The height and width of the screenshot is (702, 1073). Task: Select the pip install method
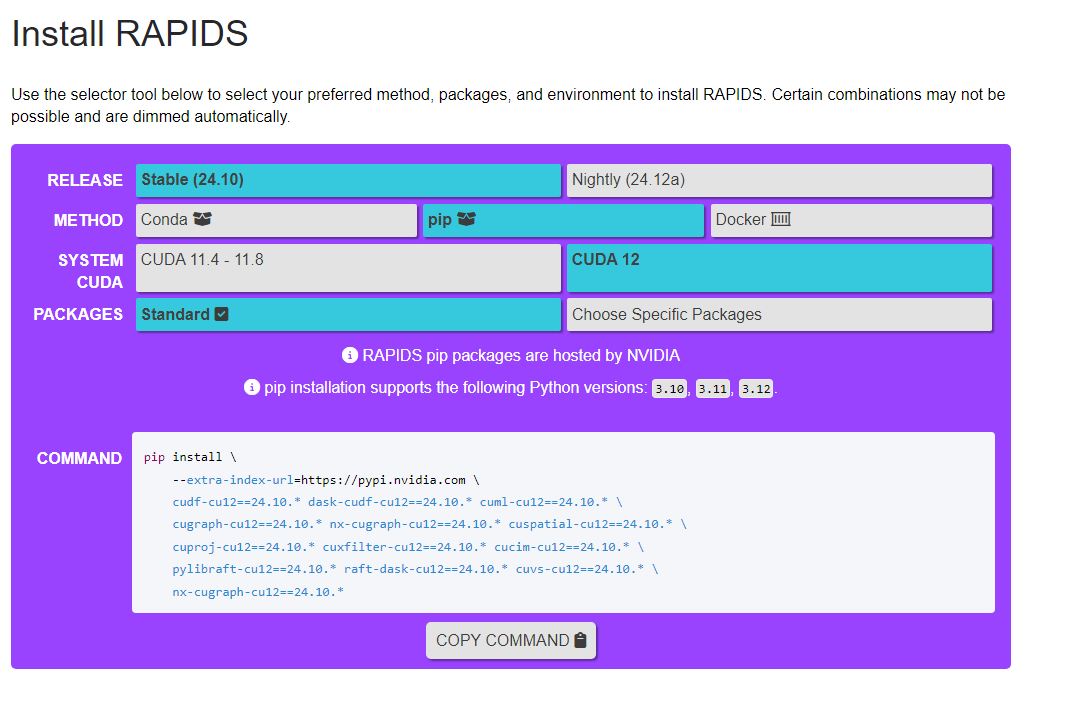tap(563, 220)
